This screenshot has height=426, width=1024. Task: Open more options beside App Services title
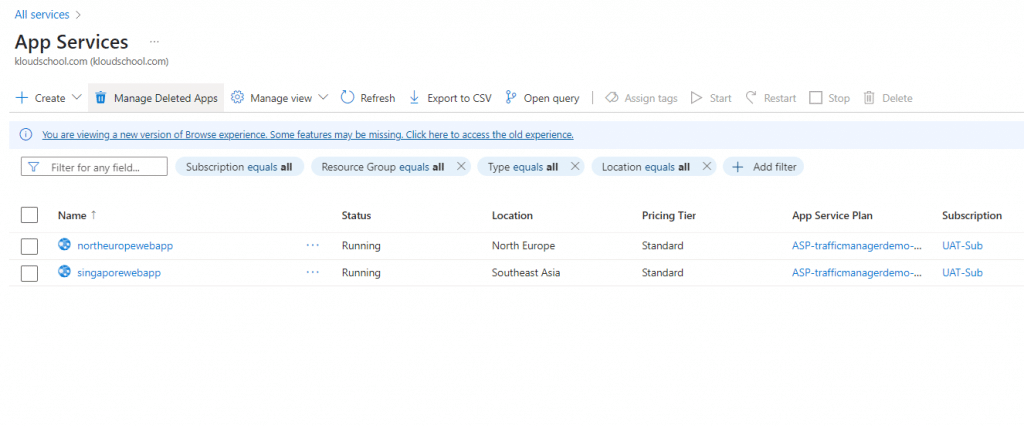(x=154, y=42)
